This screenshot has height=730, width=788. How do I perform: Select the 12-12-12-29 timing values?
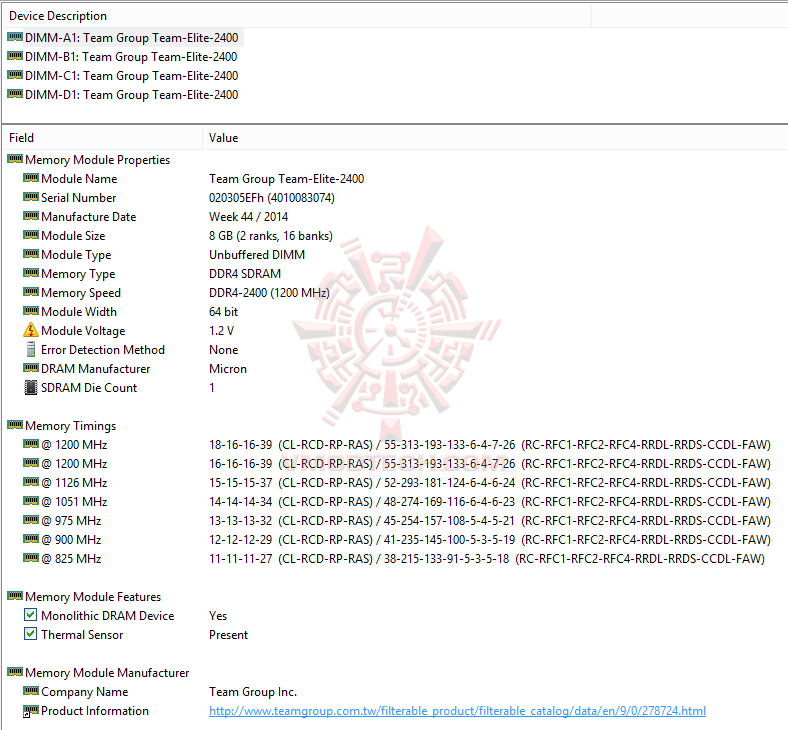pos(490,540)
